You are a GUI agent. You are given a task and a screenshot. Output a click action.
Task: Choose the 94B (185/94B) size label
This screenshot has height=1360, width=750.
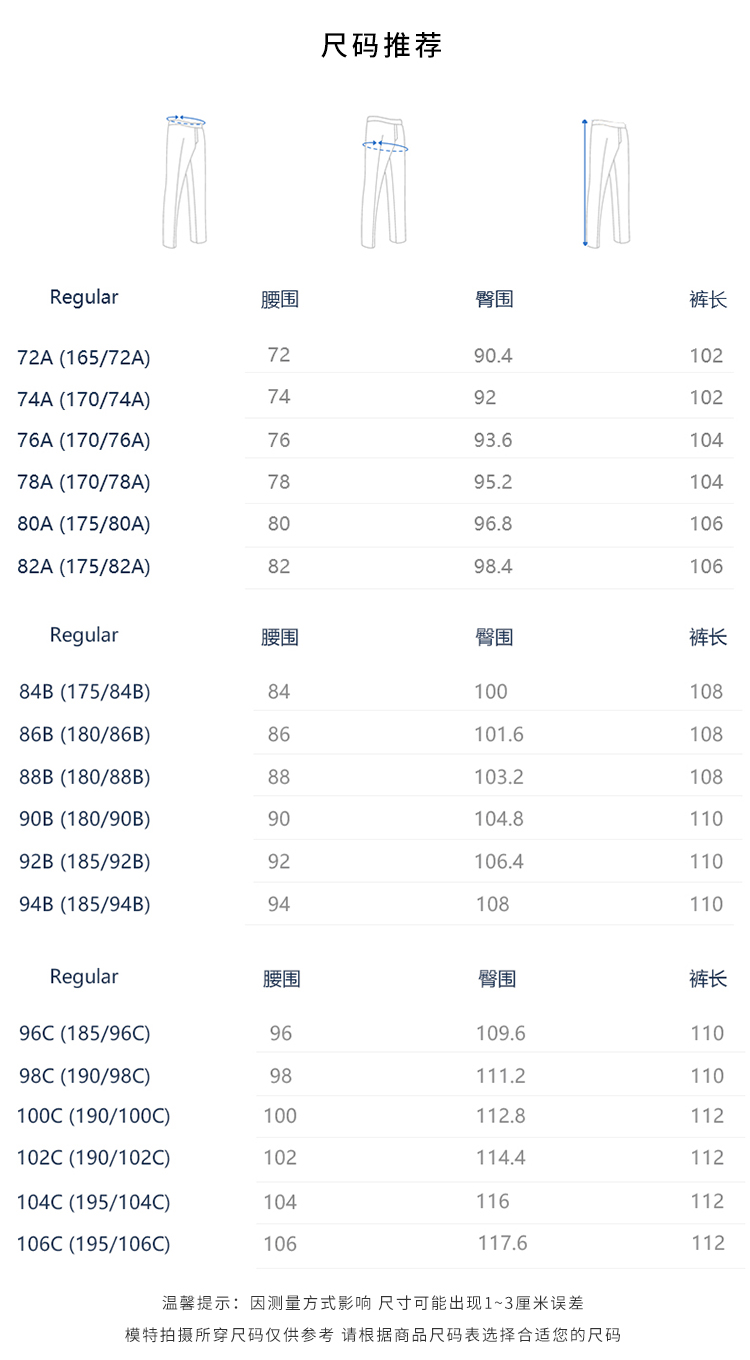[x=85, y=904]
